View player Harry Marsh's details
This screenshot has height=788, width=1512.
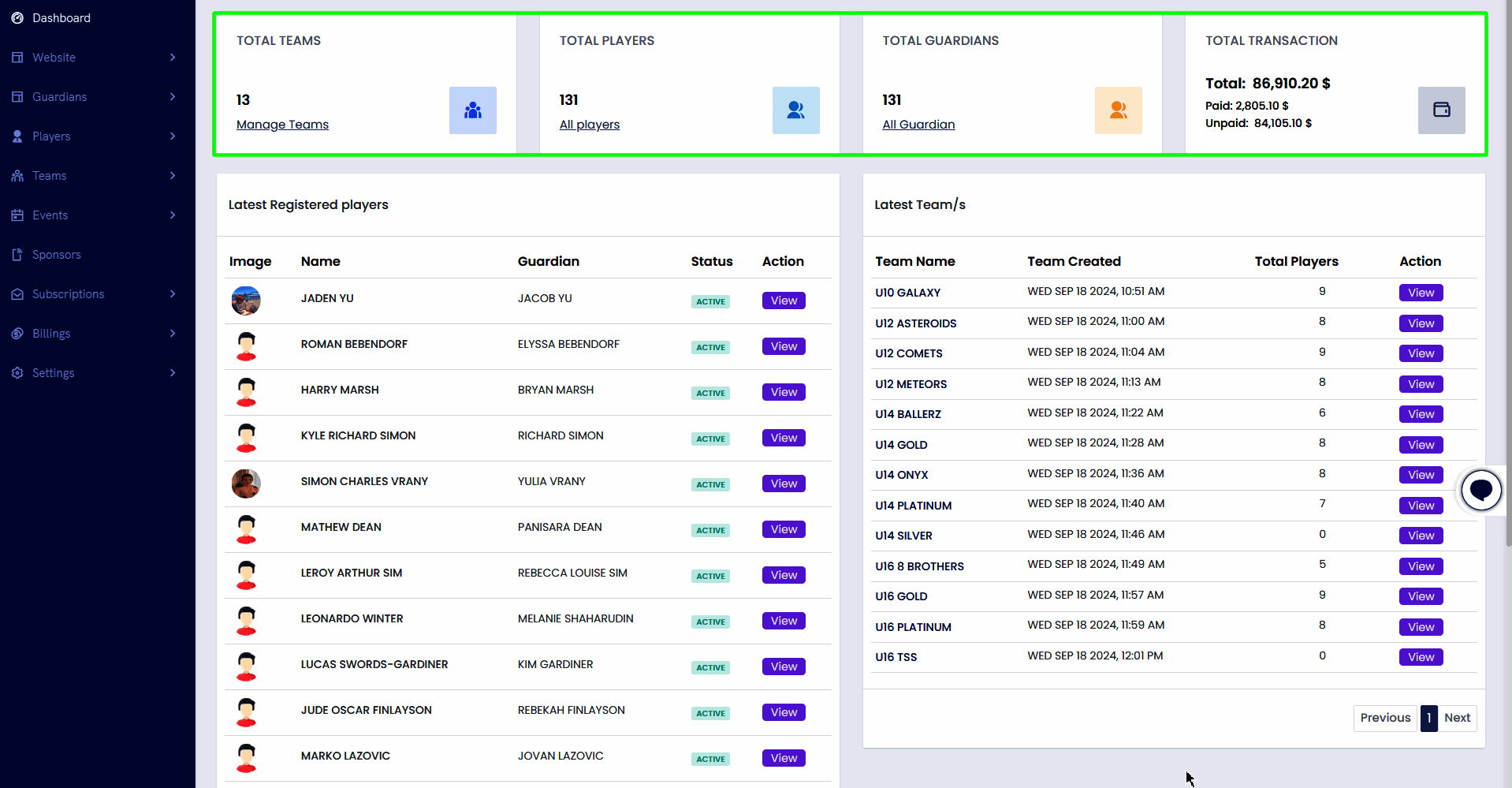pos(784,392)
